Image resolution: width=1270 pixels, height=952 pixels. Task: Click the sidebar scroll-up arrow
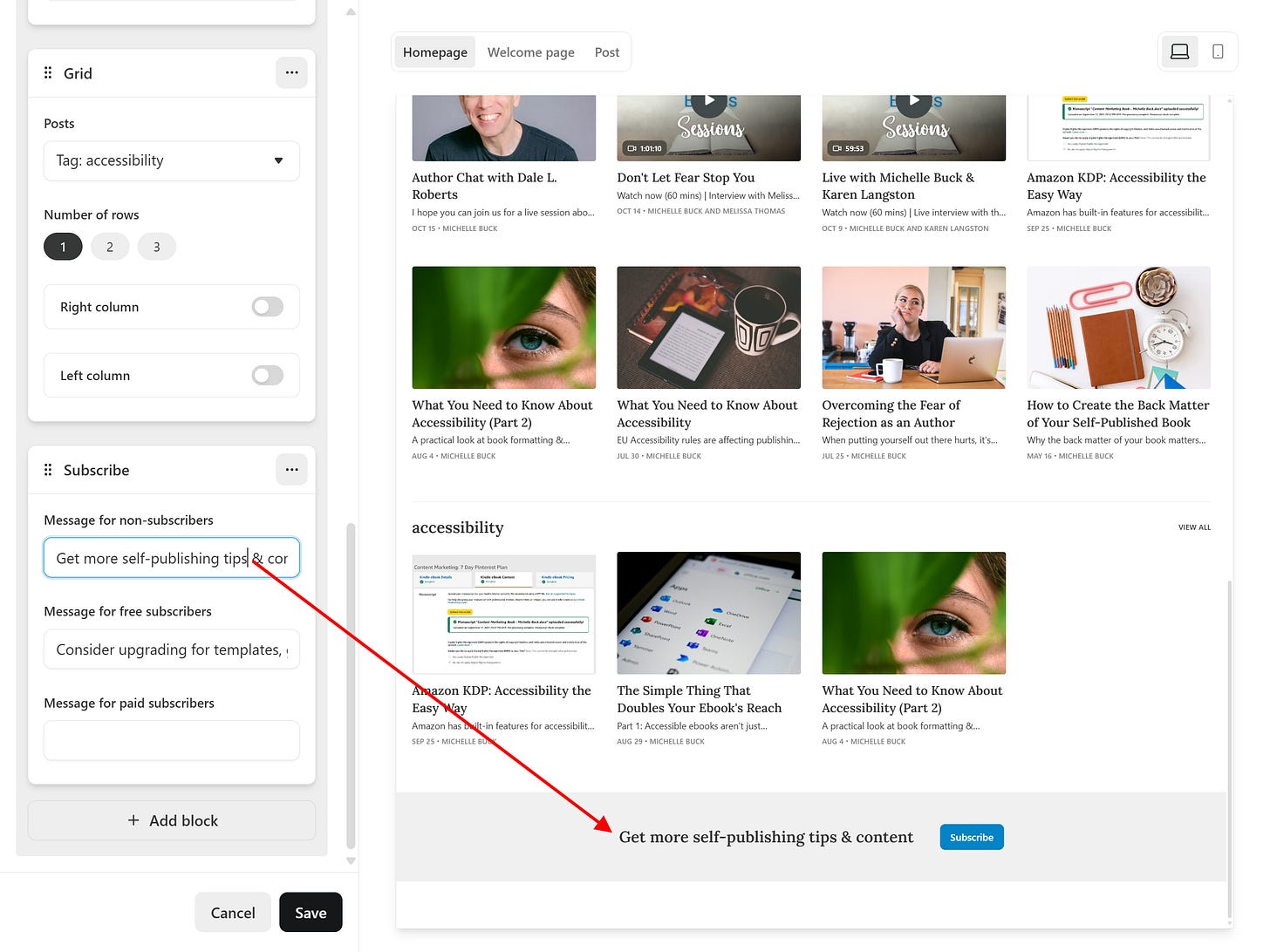[x=351, y=11]
